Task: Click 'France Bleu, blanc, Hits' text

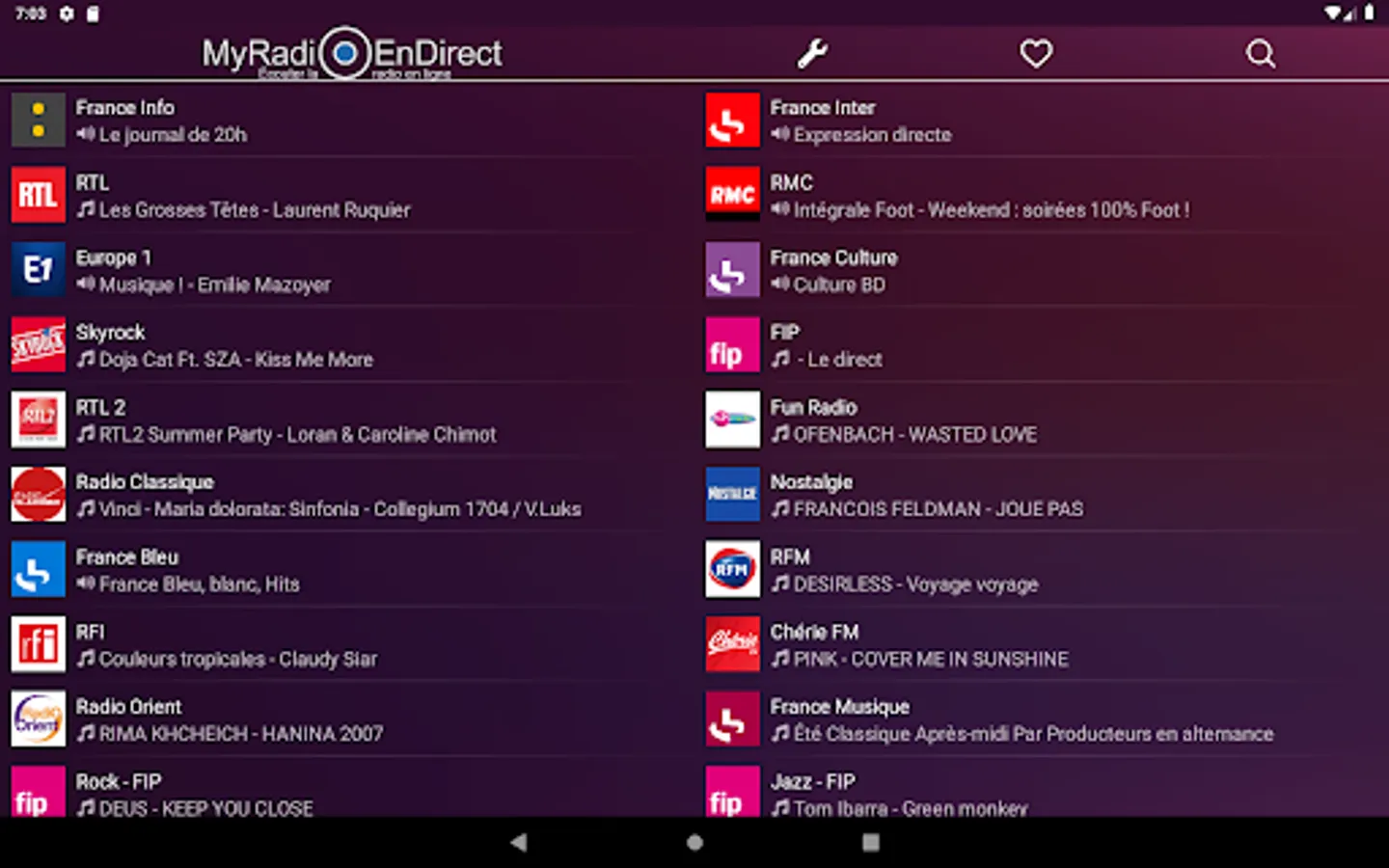Action: coord(200,584)
